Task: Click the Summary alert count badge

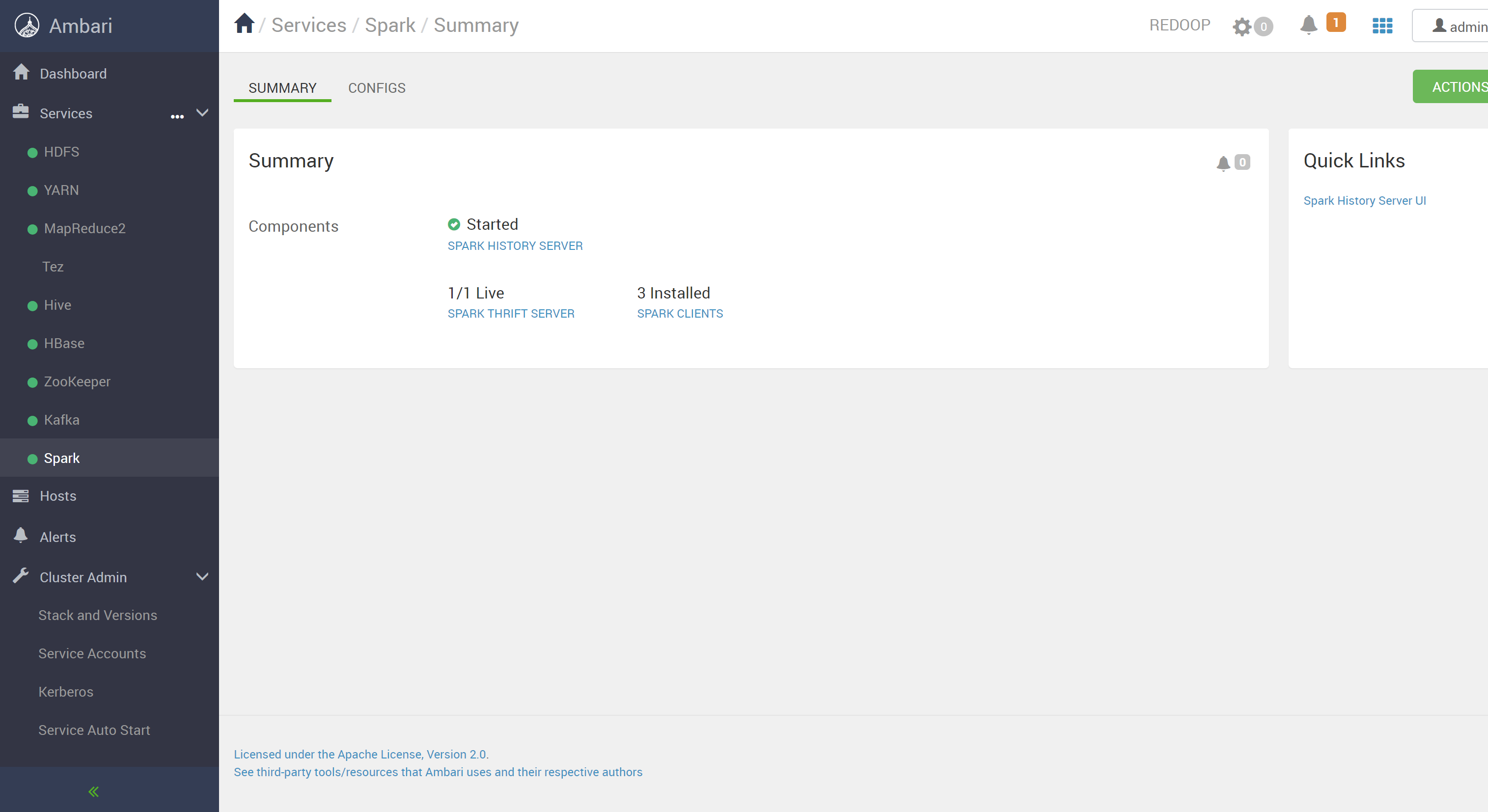Action: [x=1242, y=162]
